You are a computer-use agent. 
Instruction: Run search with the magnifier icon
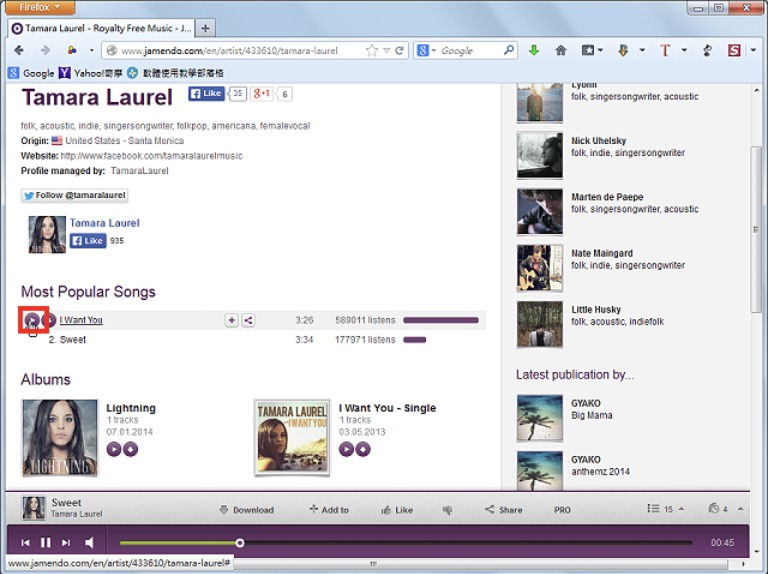tap(509, 50)
